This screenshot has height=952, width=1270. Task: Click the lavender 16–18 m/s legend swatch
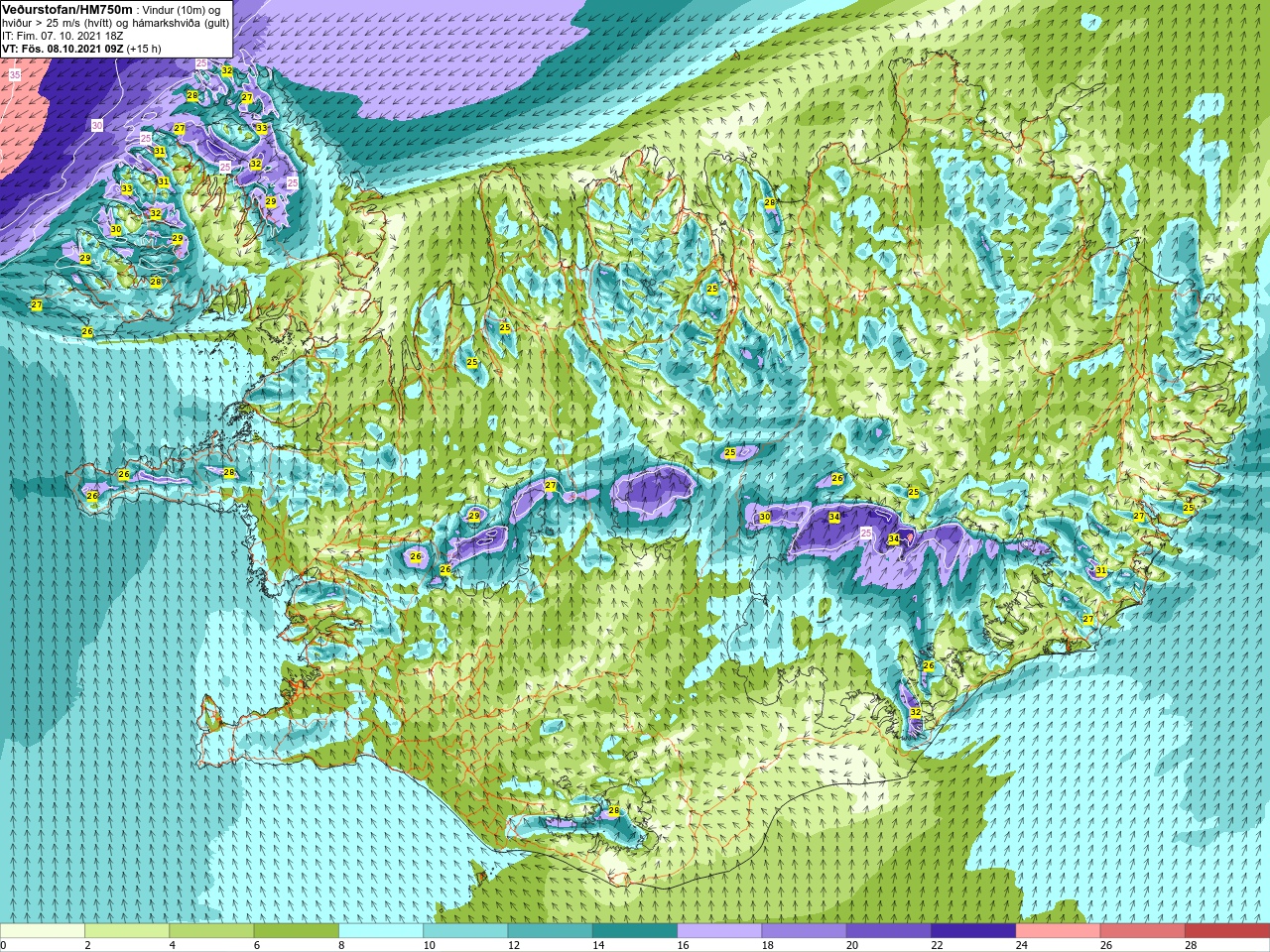[719, 931]
